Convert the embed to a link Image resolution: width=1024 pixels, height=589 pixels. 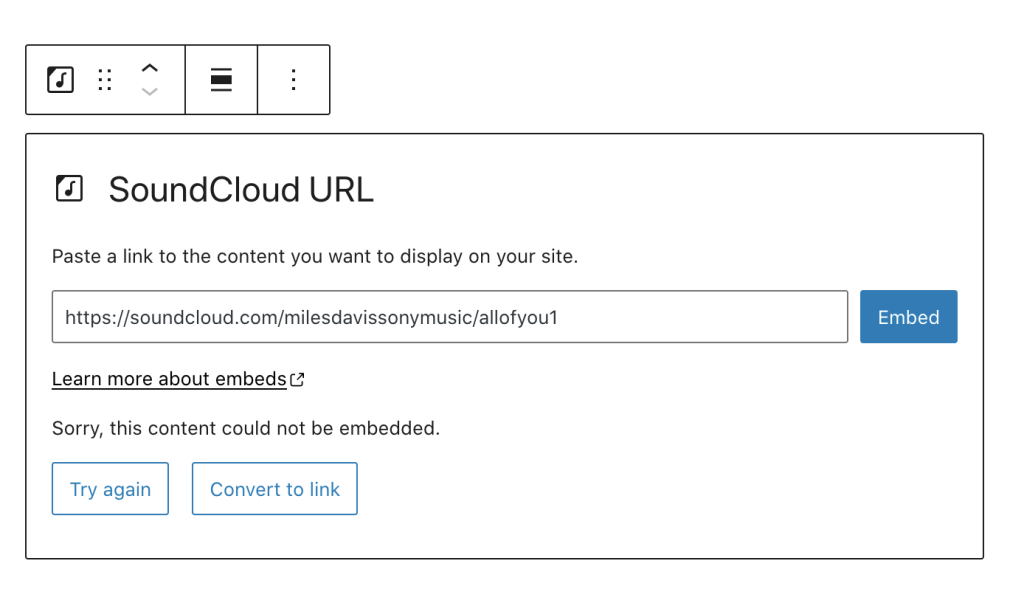tap(274, 488)
